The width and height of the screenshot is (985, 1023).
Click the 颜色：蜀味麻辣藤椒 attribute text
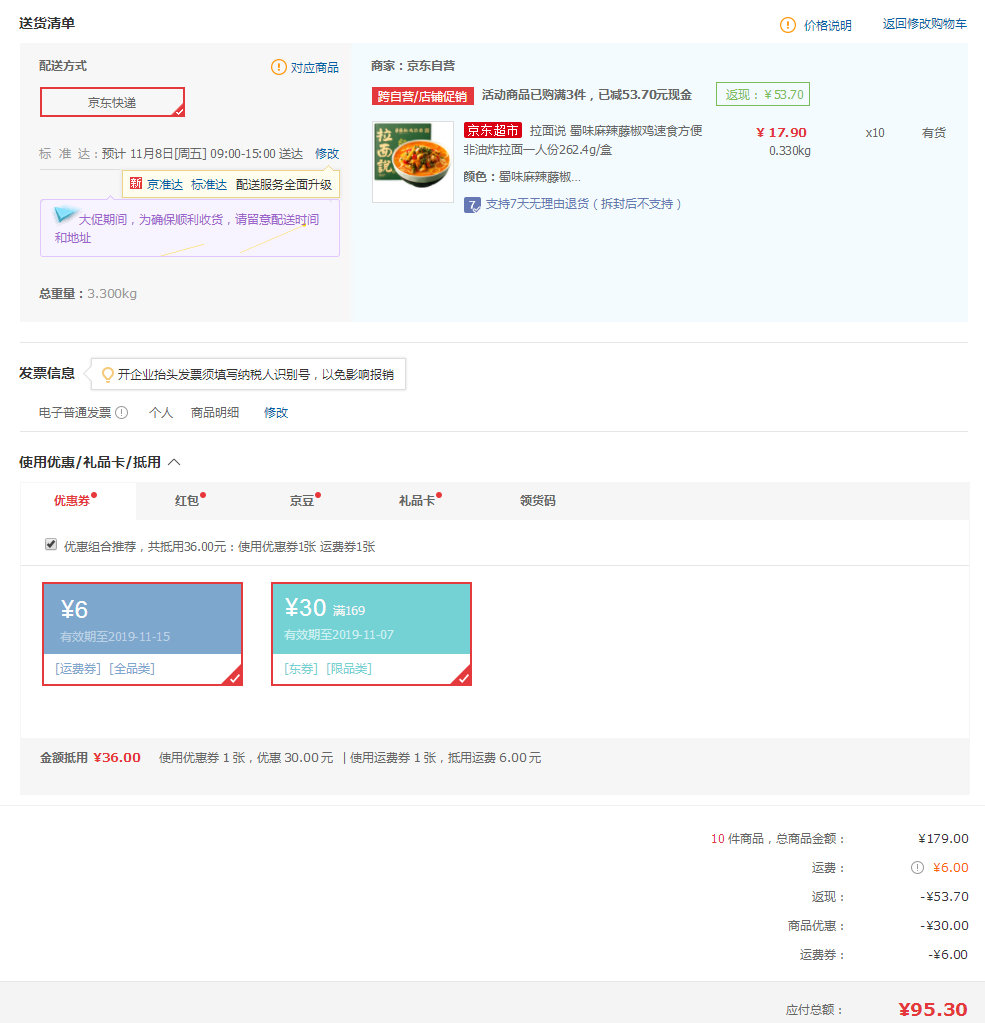pos(522,177)
